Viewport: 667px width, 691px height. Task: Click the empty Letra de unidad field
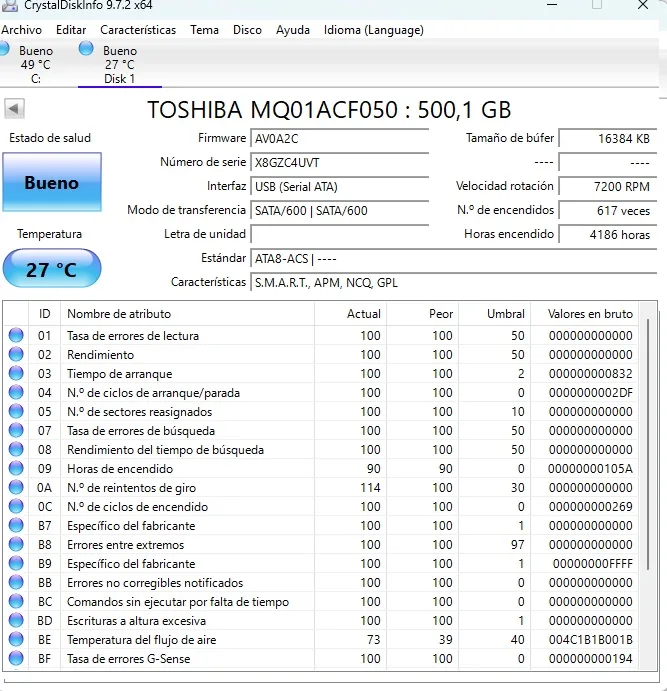pos(340,234)
